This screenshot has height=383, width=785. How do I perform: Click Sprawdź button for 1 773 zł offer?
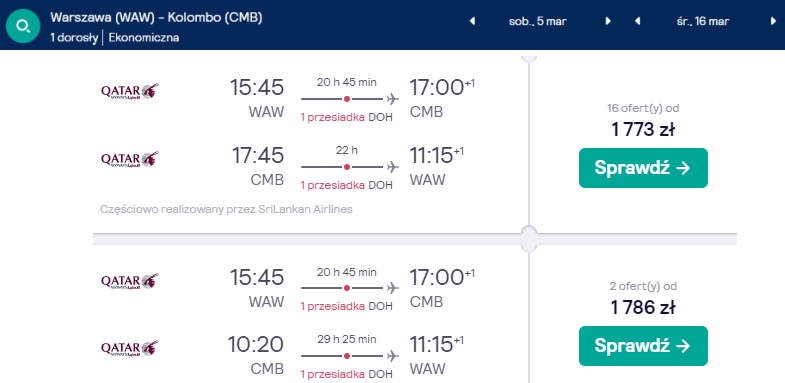[643, 168]
